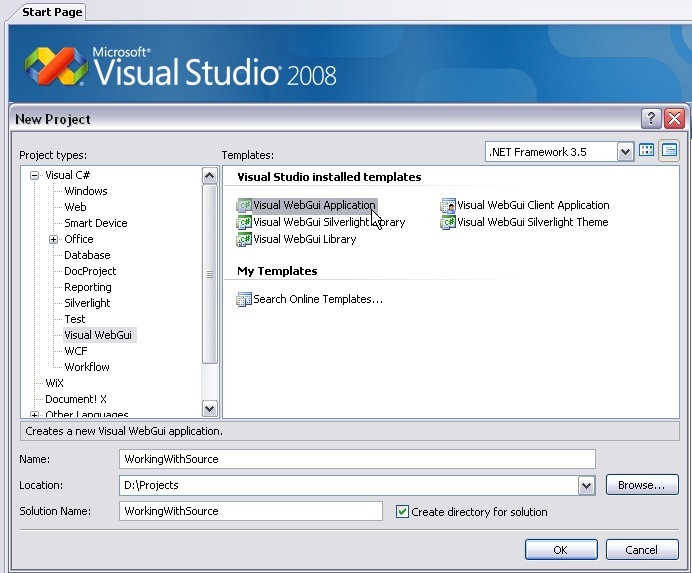Click the Cancel button
This screenshot has width=692, height=573.
click(642, 550)
